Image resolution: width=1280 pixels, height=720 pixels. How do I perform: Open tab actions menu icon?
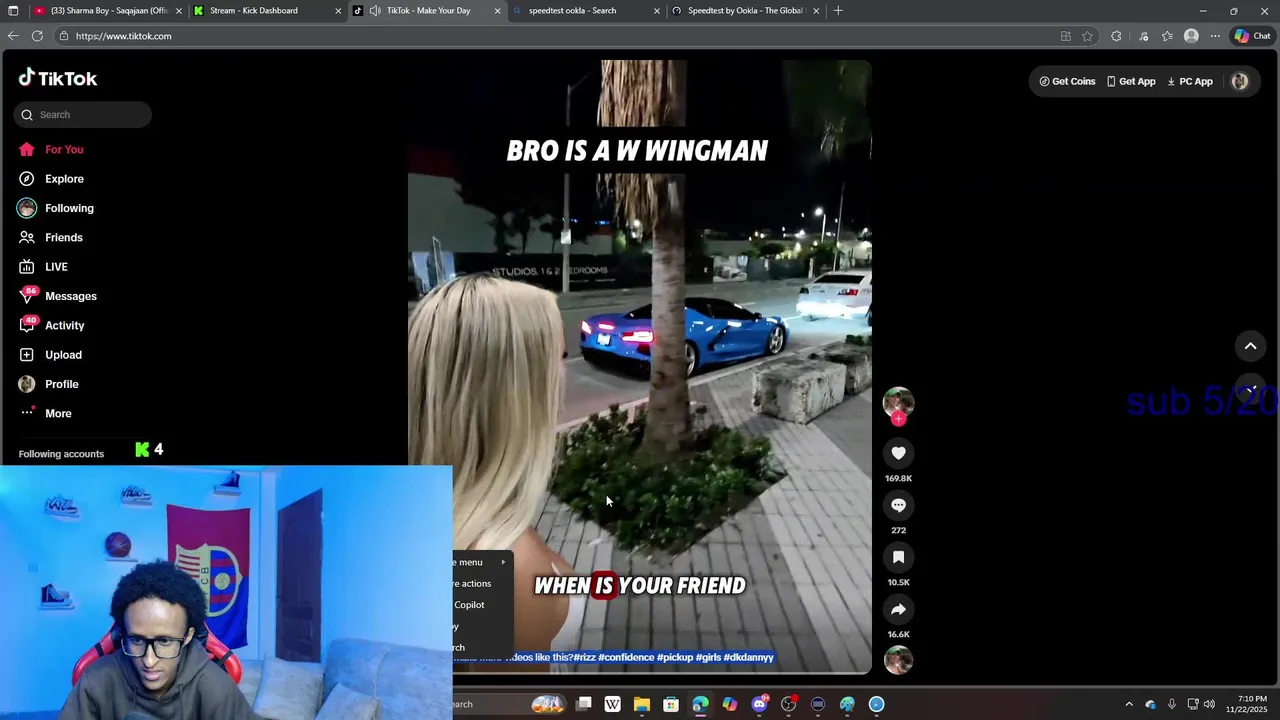(13, 11)
